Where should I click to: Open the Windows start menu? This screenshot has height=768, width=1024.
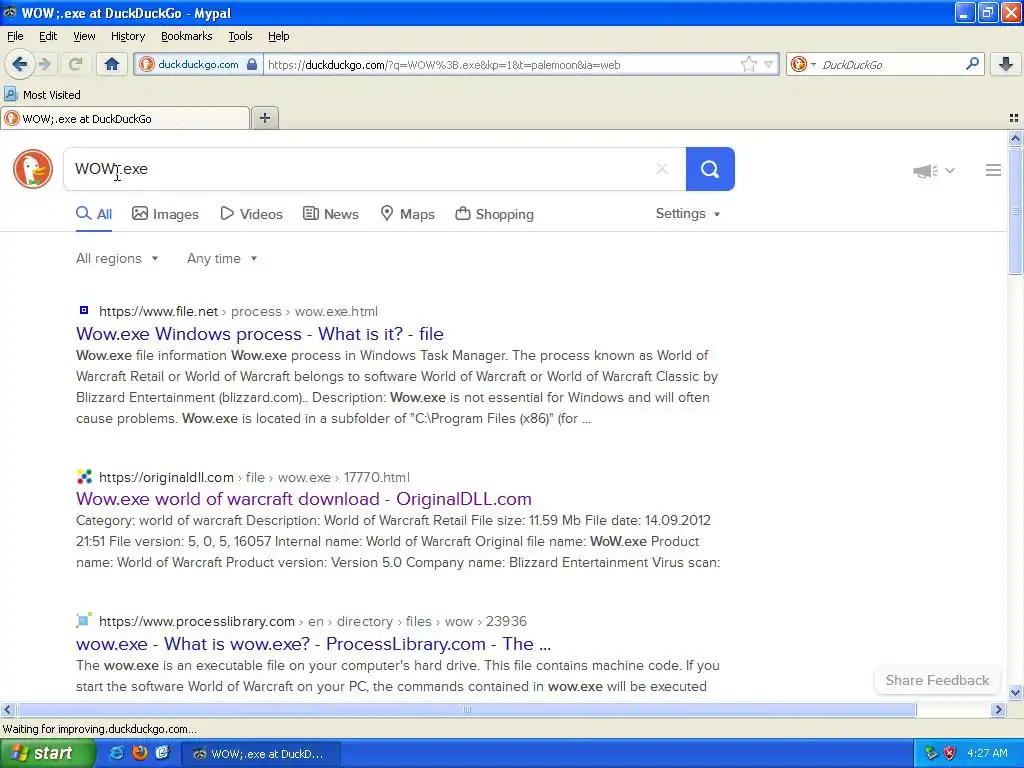click(47, 754)
